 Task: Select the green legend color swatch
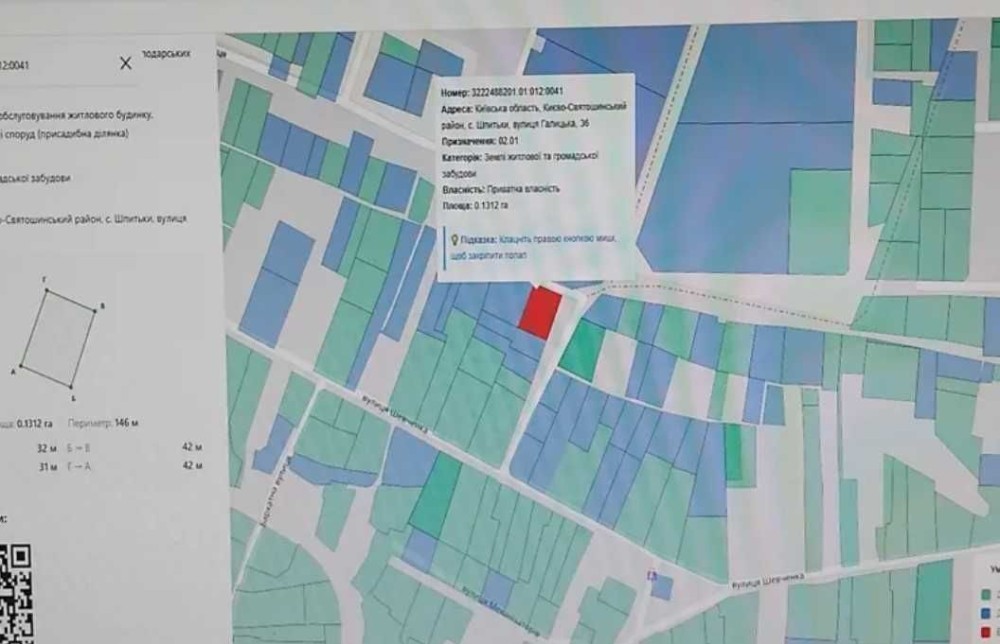(986, 595)
